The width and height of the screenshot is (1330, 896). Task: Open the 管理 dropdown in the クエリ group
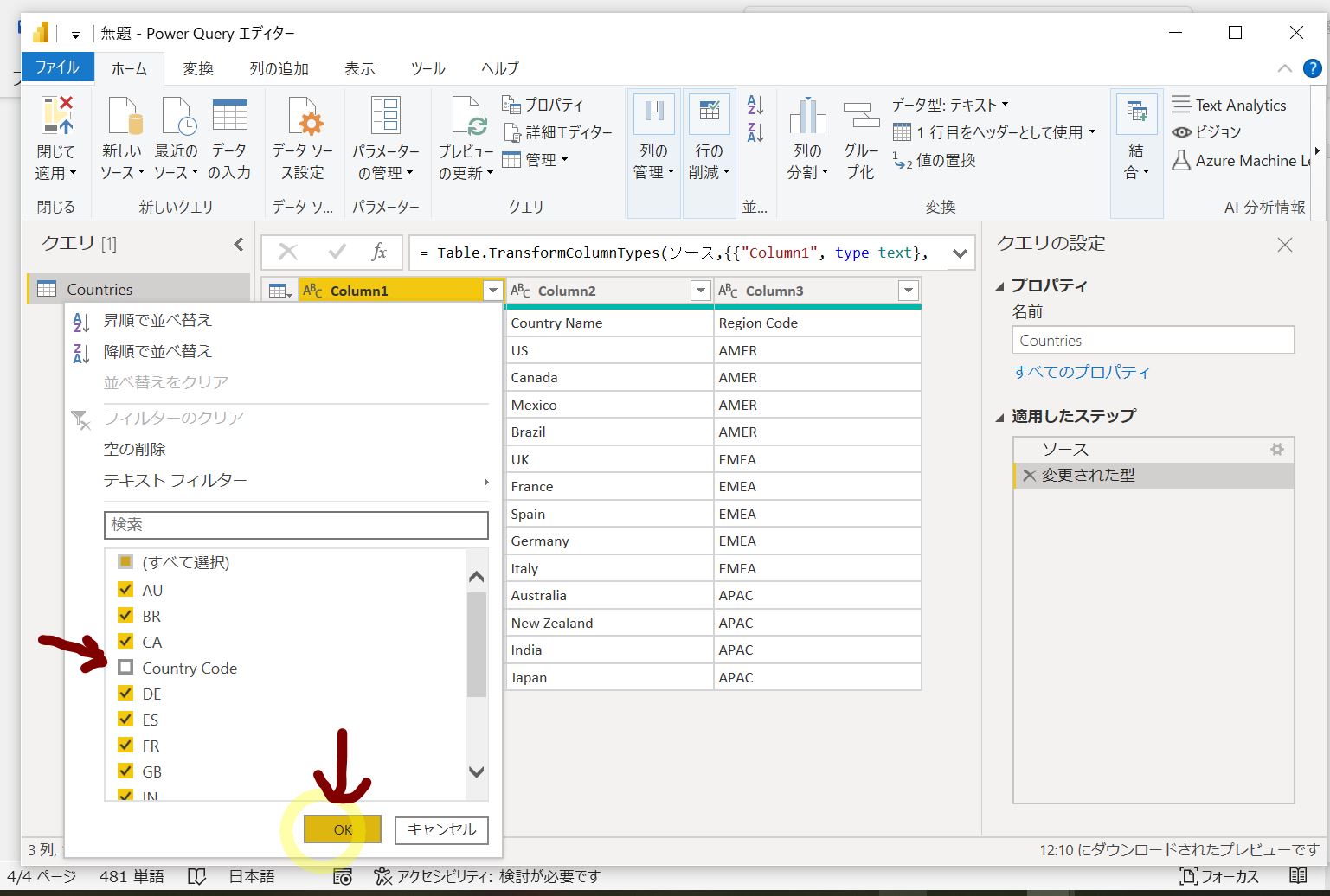click(535, 160)
